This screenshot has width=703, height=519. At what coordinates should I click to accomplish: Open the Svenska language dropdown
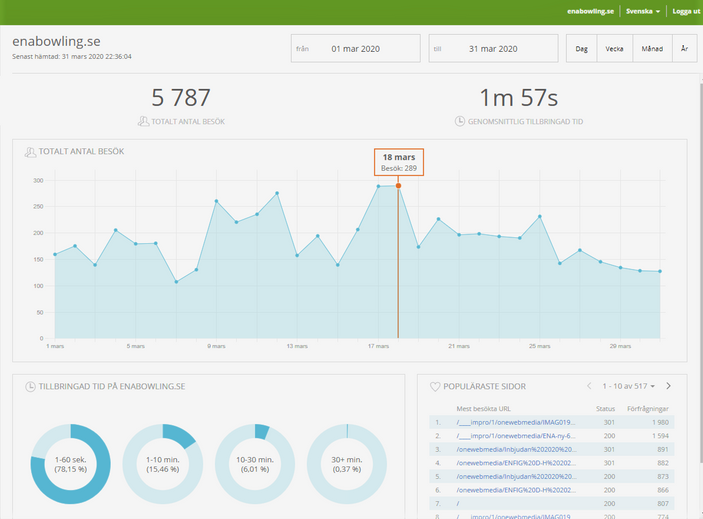(x=643, y=11)
